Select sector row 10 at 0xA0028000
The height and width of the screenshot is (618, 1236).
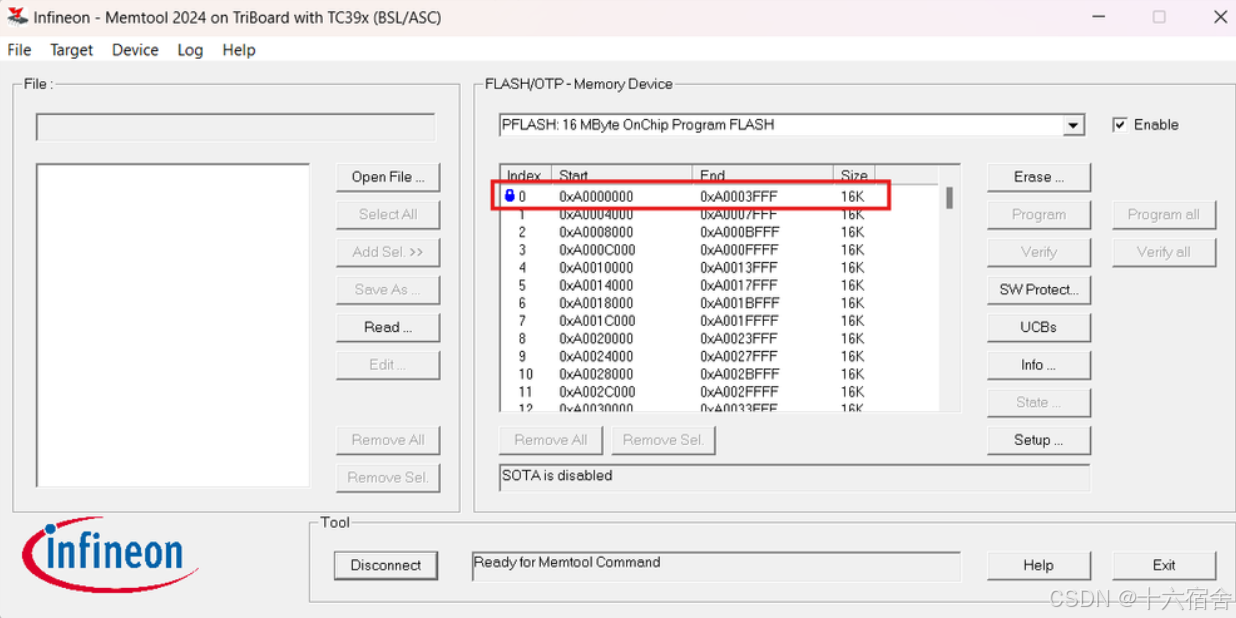click(720, 374)
